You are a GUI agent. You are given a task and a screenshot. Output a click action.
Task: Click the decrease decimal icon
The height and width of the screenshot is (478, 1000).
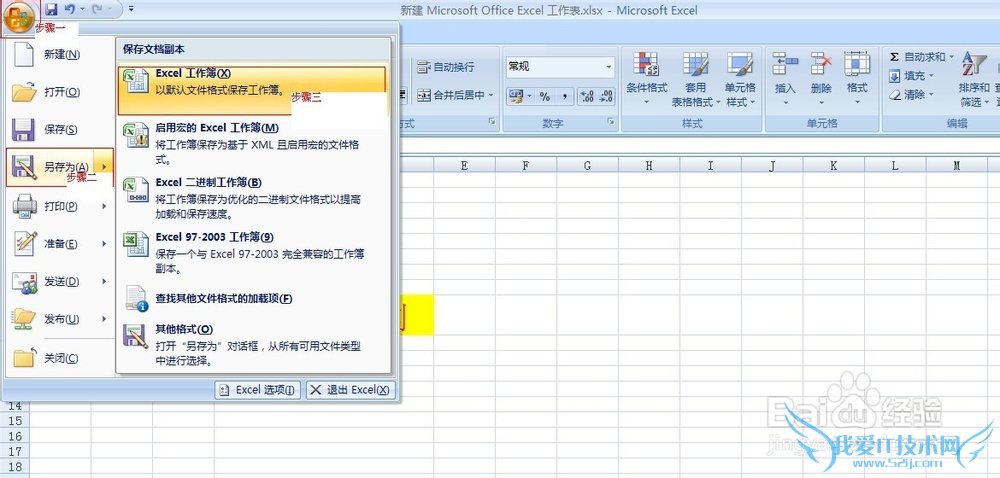(x=607, y=96)
